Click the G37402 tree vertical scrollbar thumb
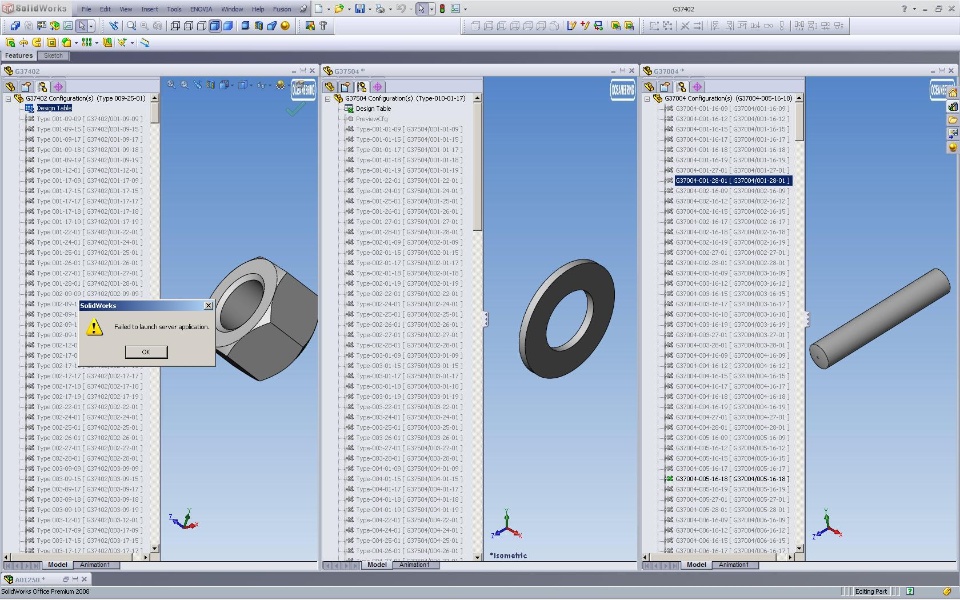 (x=154, y=113)
